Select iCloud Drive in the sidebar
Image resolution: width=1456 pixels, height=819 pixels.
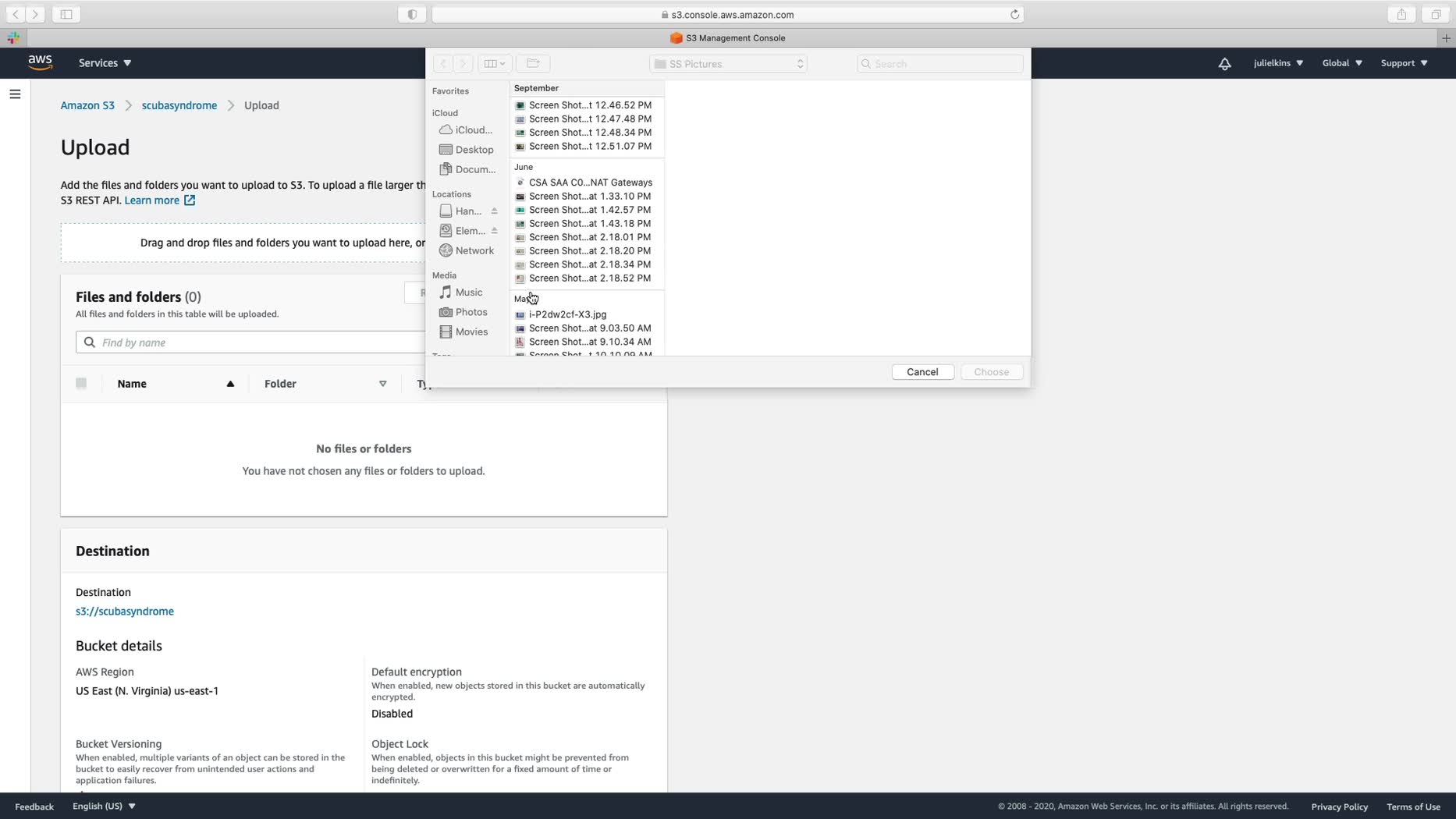click(466, 130)
